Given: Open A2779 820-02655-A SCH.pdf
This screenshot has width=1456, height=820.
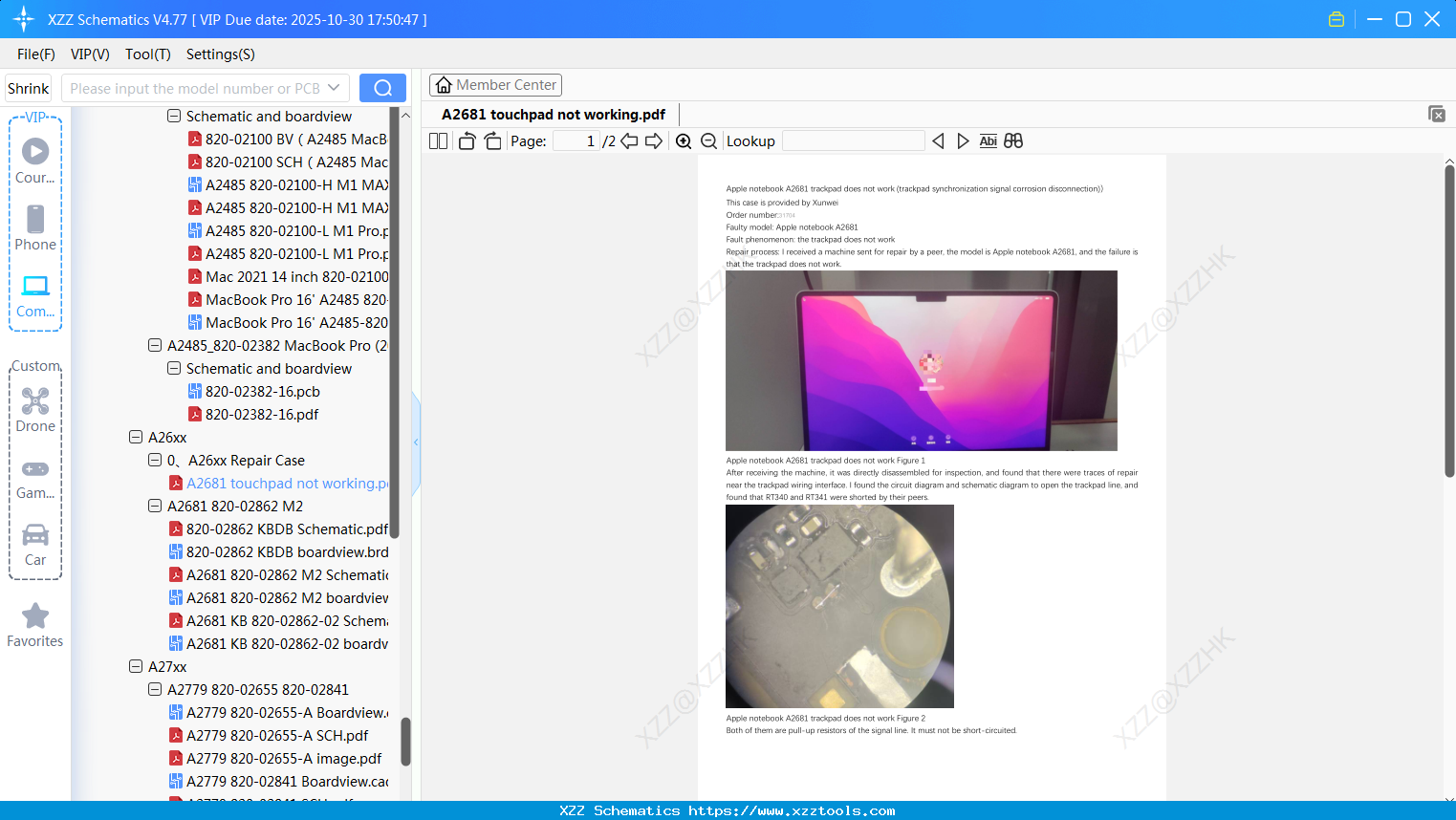Looking at the screenshot, I should coord(268,735).
